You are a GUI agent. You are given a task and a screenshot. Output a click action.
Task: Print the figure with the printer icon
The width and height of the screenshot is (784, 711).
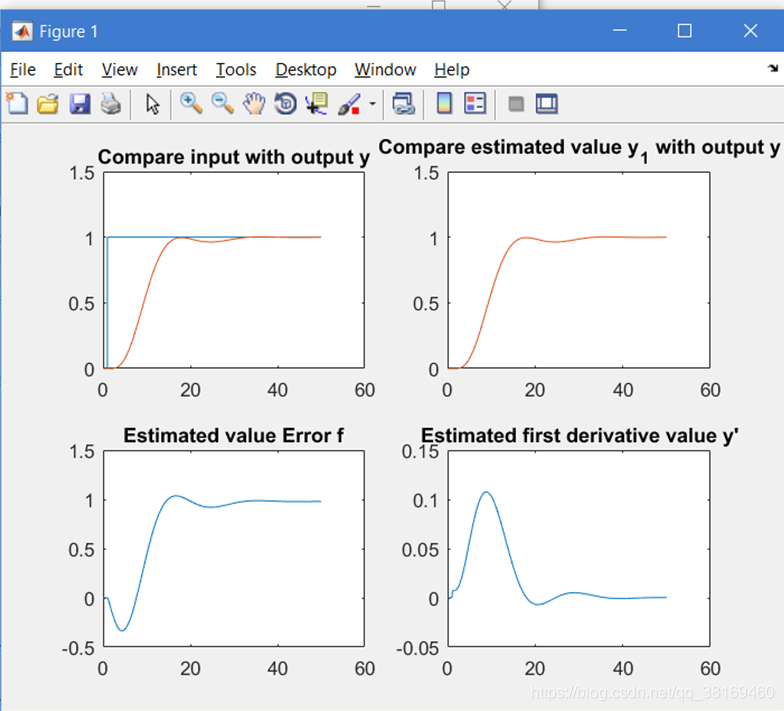(x=110, y=104)
